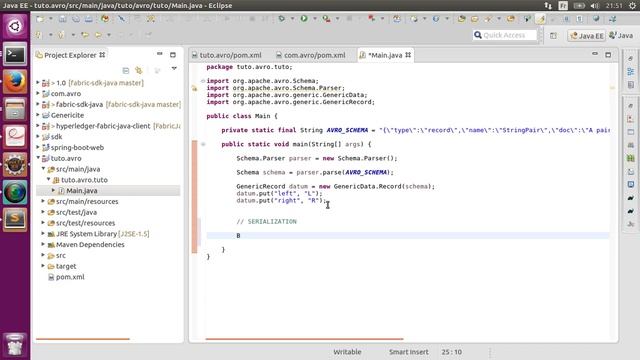Viewport: 640px width, 360px height.
Task: Select Main.java in the project tree
Action: point(82,191)
